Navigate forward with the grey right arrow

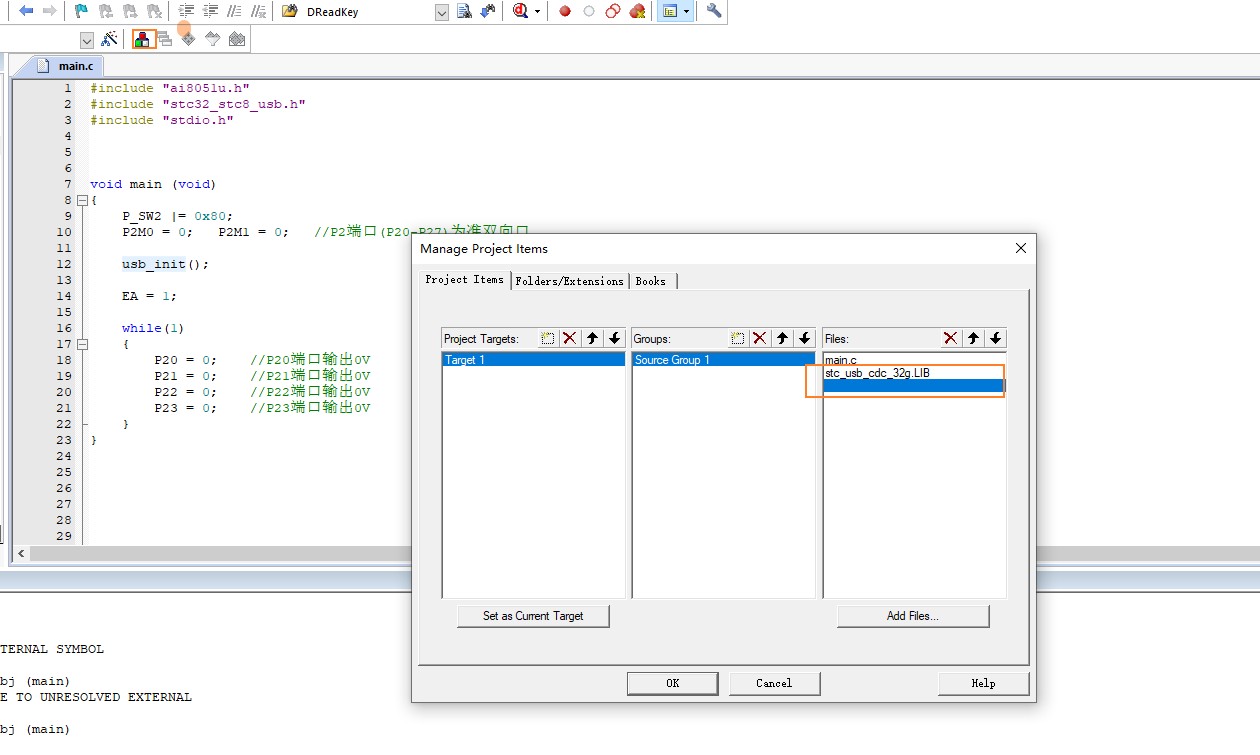49,11
